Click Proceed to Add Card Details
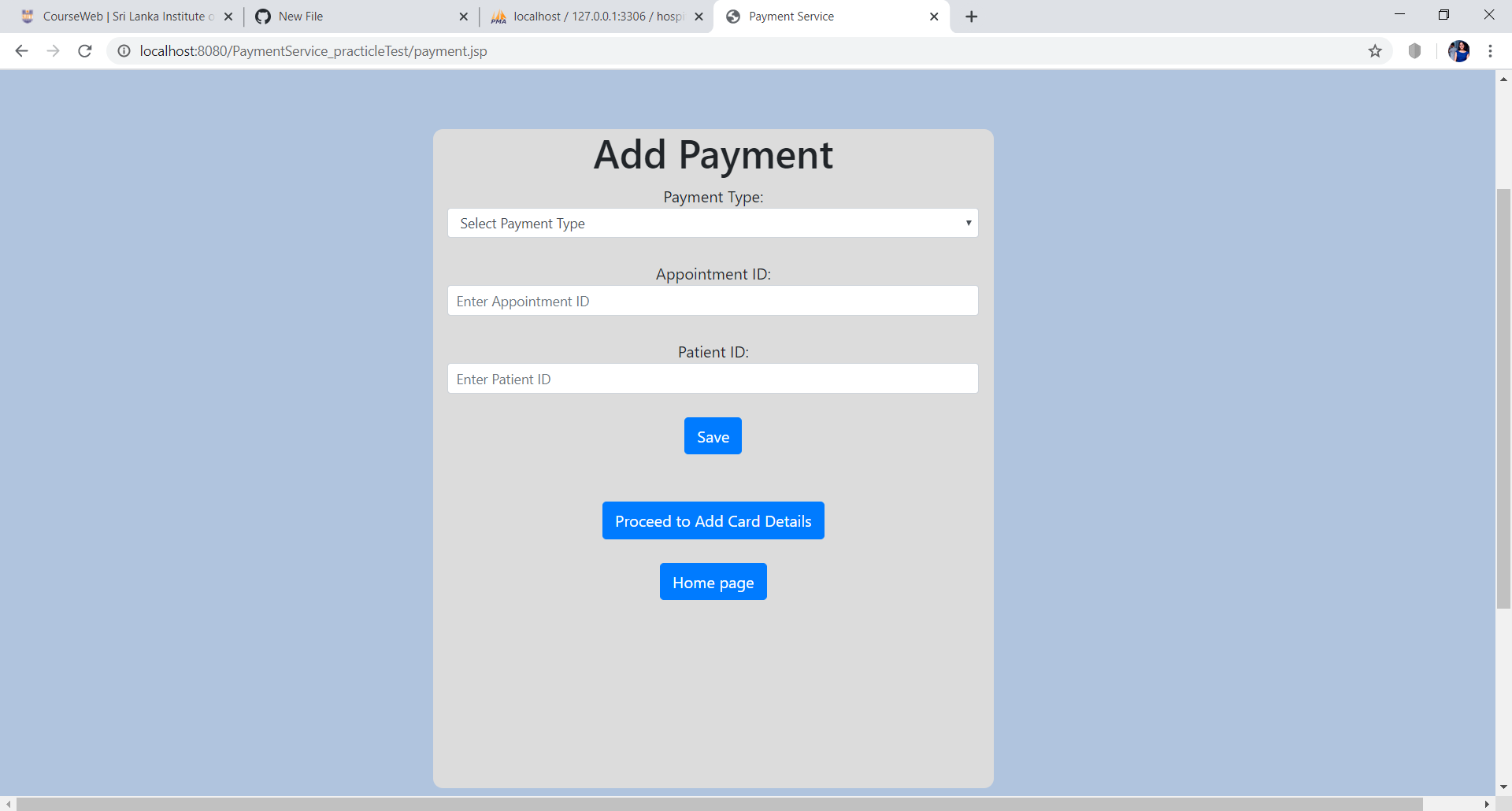Image resolution: width=1512 pixels, height=811 pixels. [x=713, y=521]
